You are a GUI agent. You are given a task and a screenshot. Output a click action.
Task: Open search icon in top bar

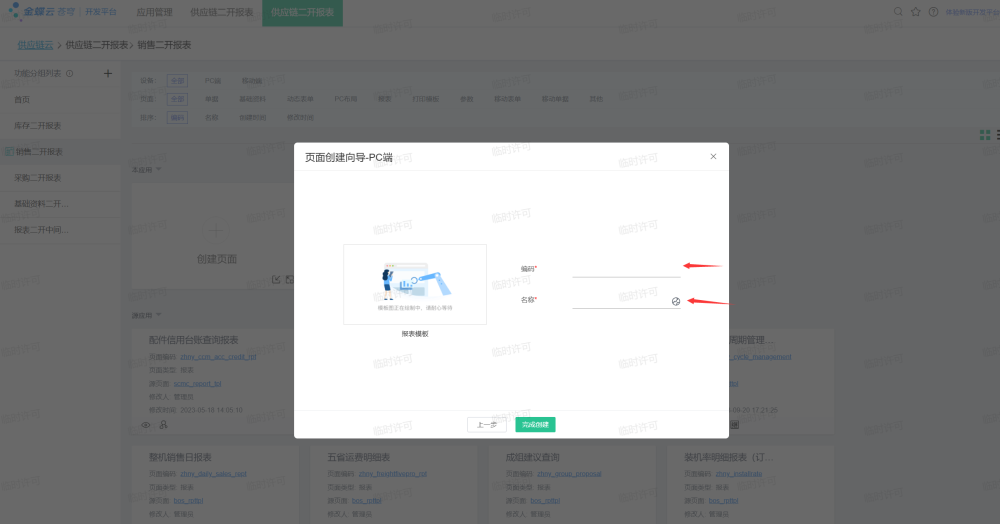pyautogui.click(x=898, y=11)
